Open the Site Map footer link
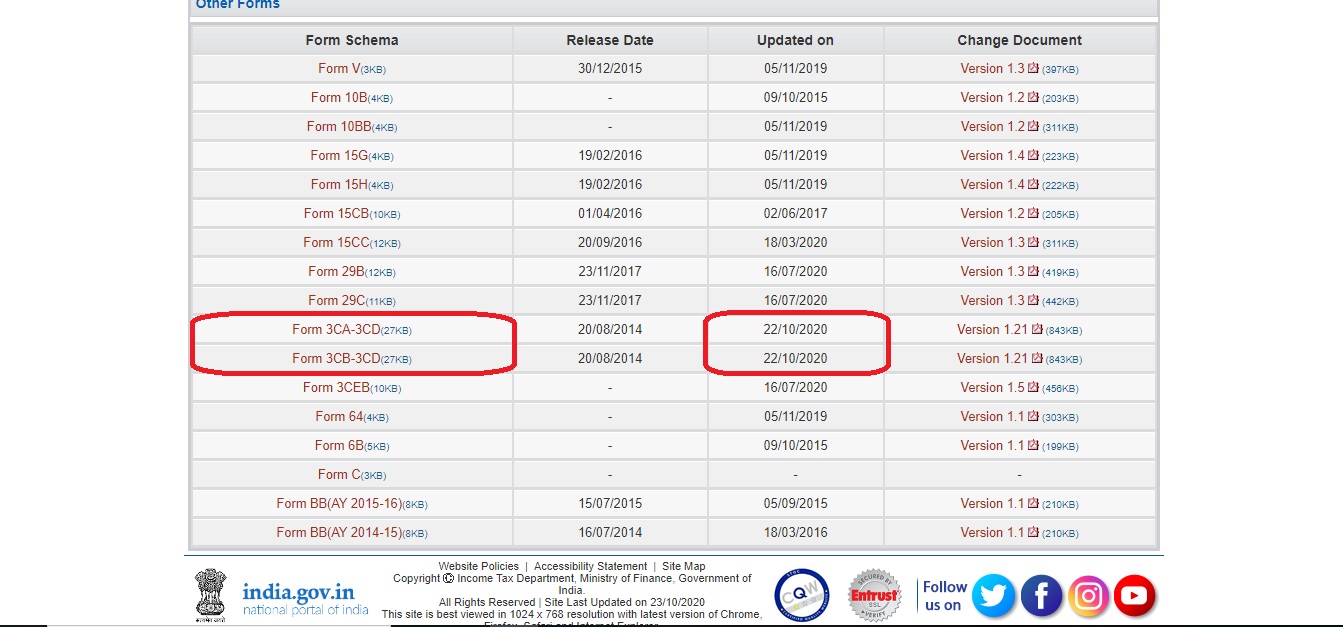 (x=683, y=566)
